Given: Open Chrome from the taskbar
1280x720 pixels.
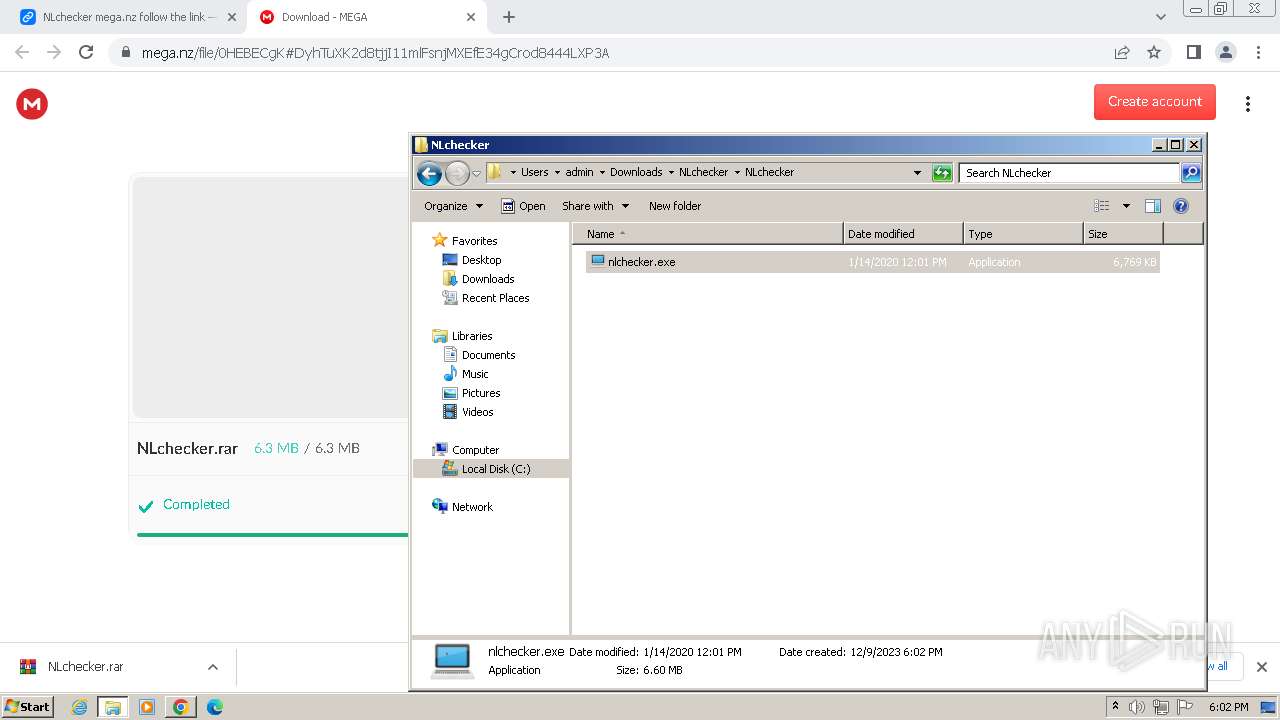Looking at the screenshot, I should point(181,707).
